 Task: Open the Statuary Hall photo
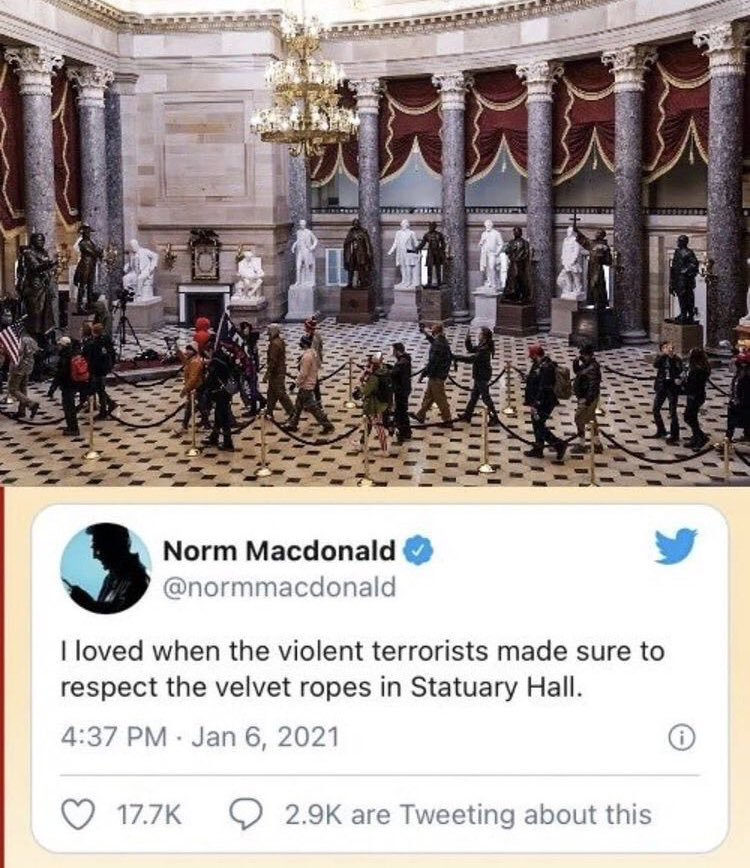tap(375, 243)
